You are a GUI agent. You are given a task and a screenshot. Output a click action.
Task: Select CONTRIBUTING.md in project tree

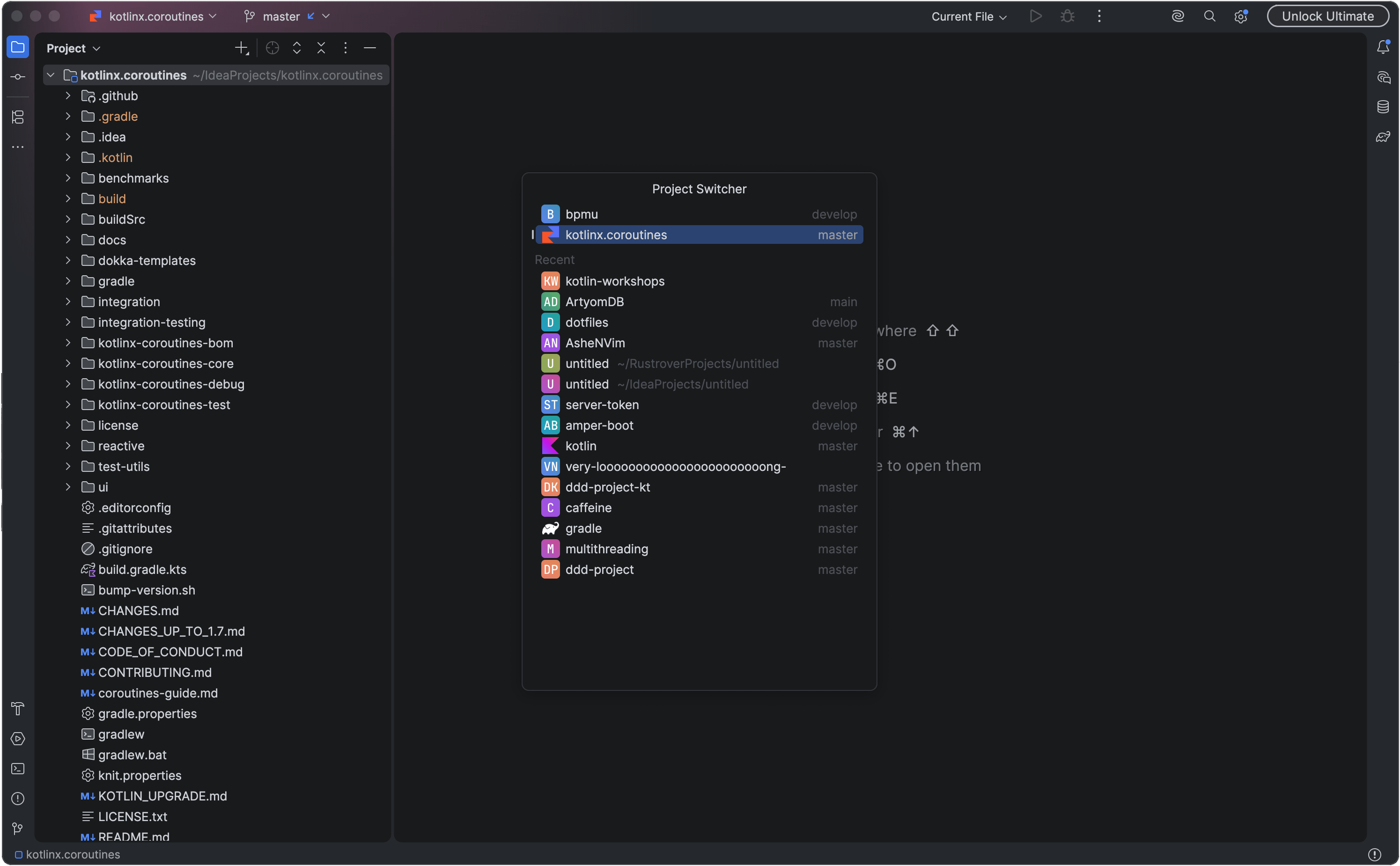click(x=155, y=673)
